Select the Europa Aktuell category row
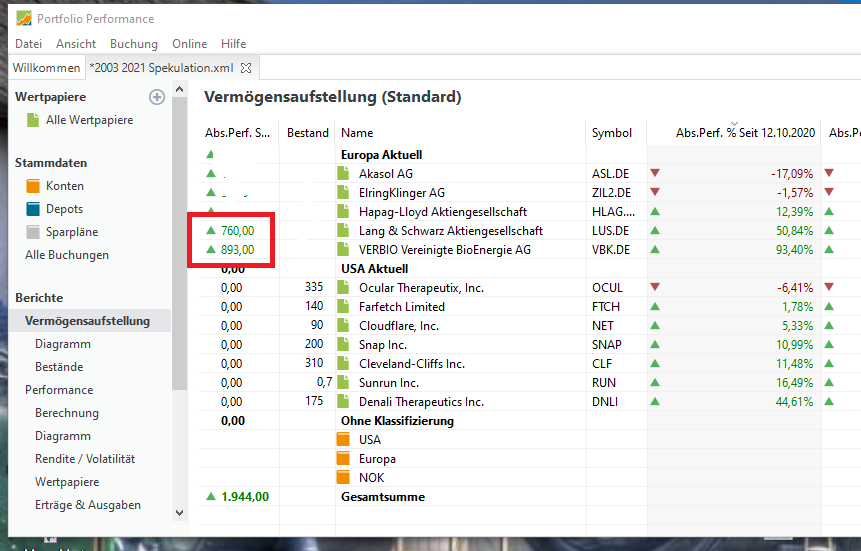 [x=382, y=155]
